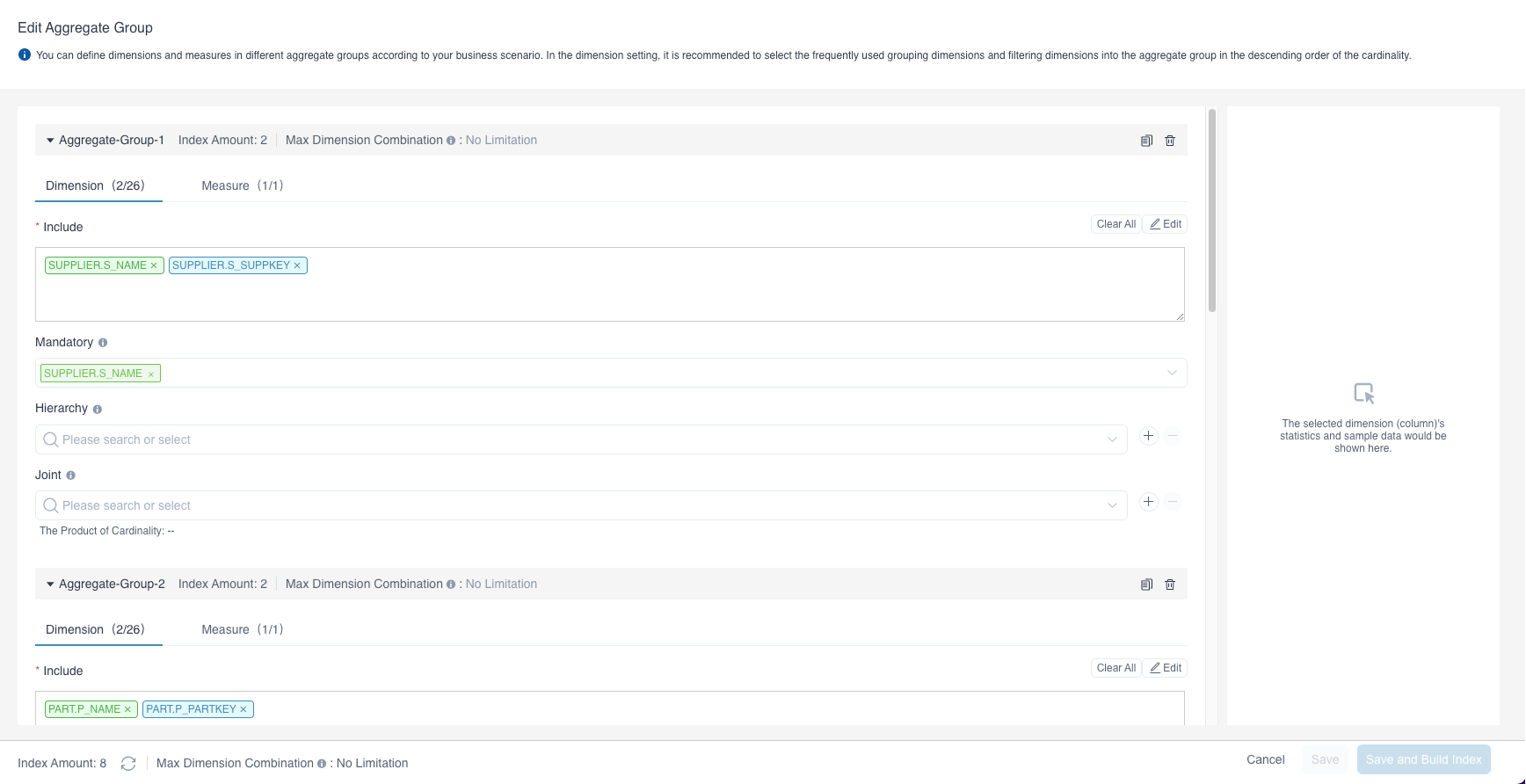1526x784 pixels.
Task: Click the copy icon for Aggregate-Group-2
Action: pos(1146,584)
